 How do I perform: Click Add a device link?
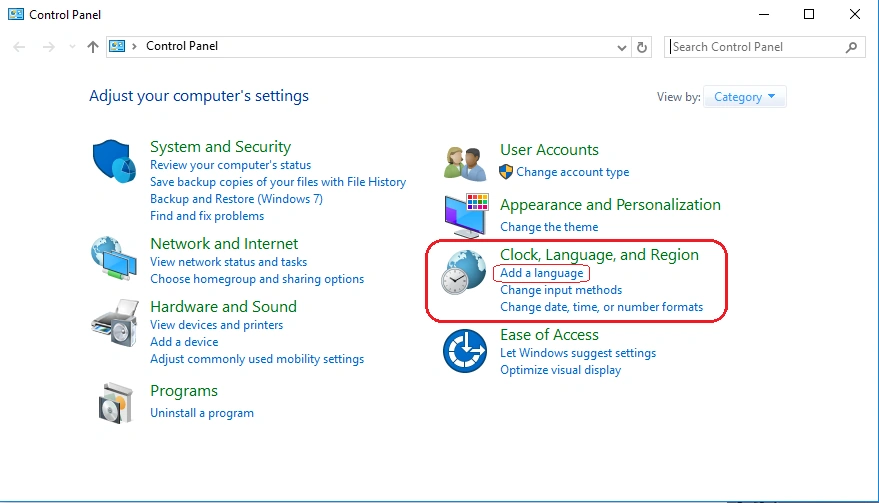point(184,342)
